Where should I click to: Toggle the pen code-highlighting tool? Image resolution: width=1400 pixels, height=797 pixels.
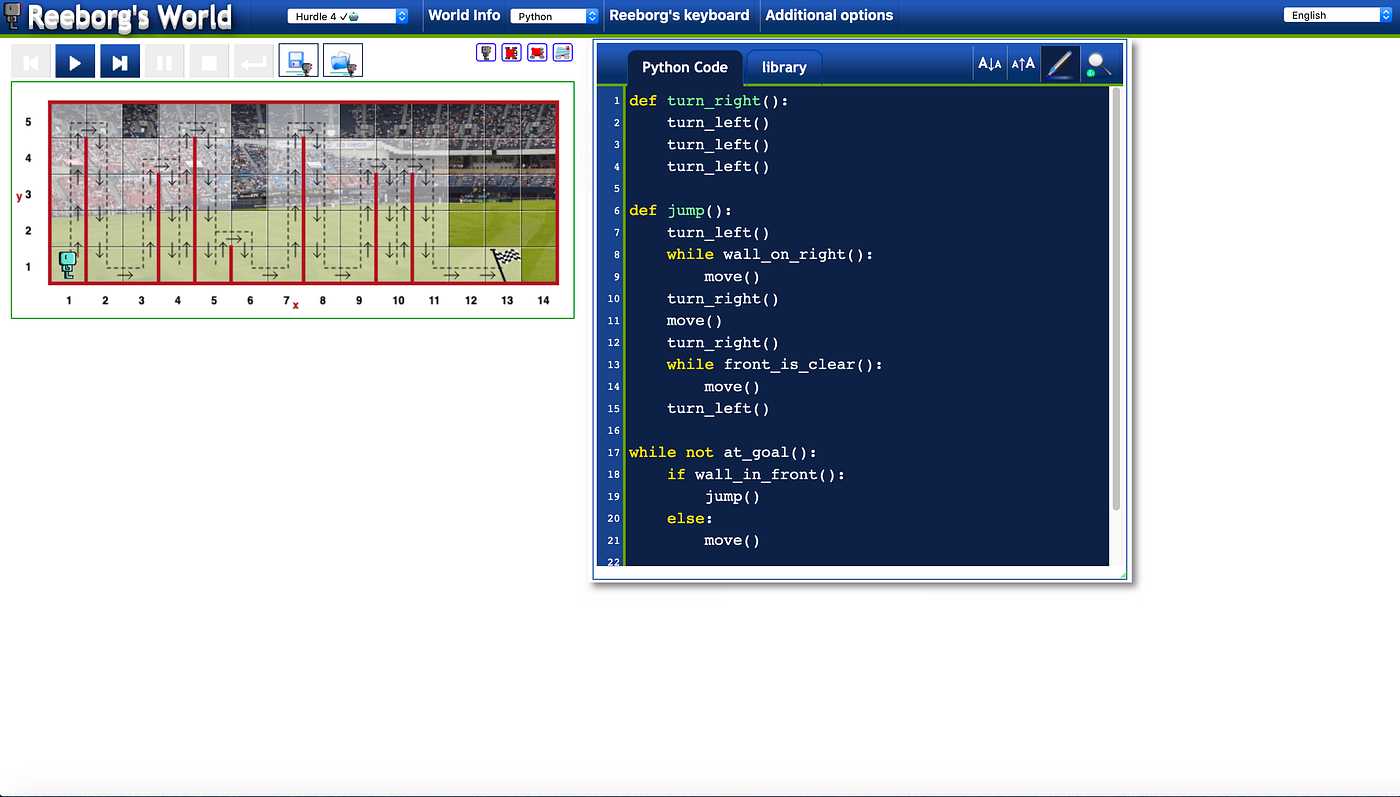1059,63
